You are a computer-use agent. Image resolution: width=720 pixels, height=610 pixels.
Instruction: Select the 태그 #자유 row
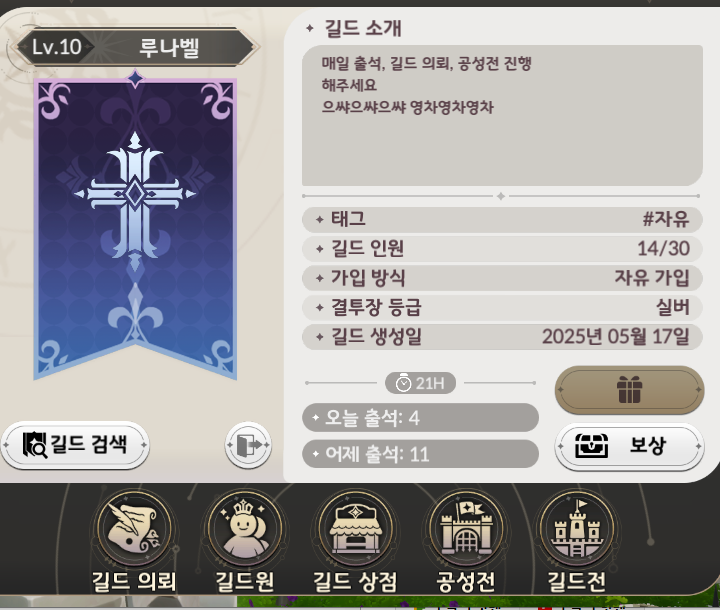click(502, 219)
